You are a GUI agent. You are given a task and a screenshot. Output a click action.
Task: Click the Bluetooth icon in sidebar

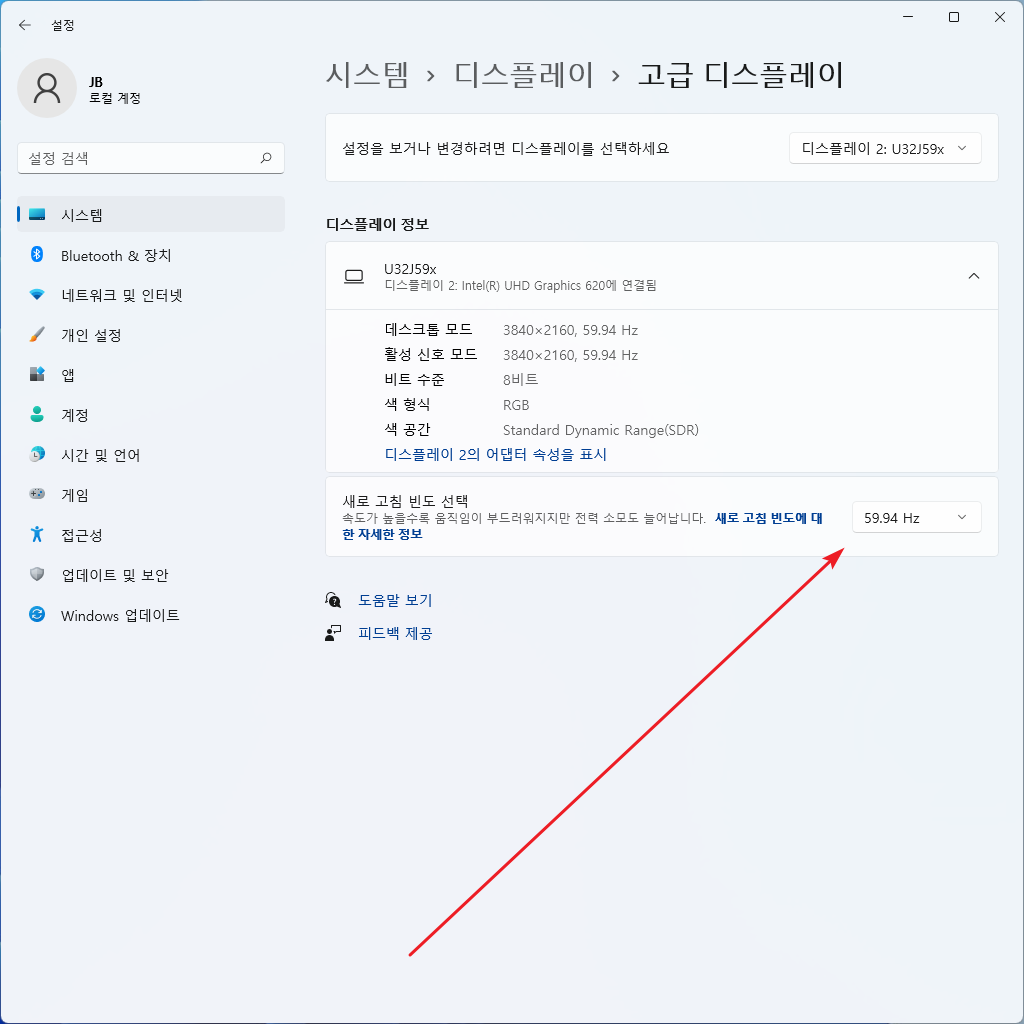click(x=37, y=255)
